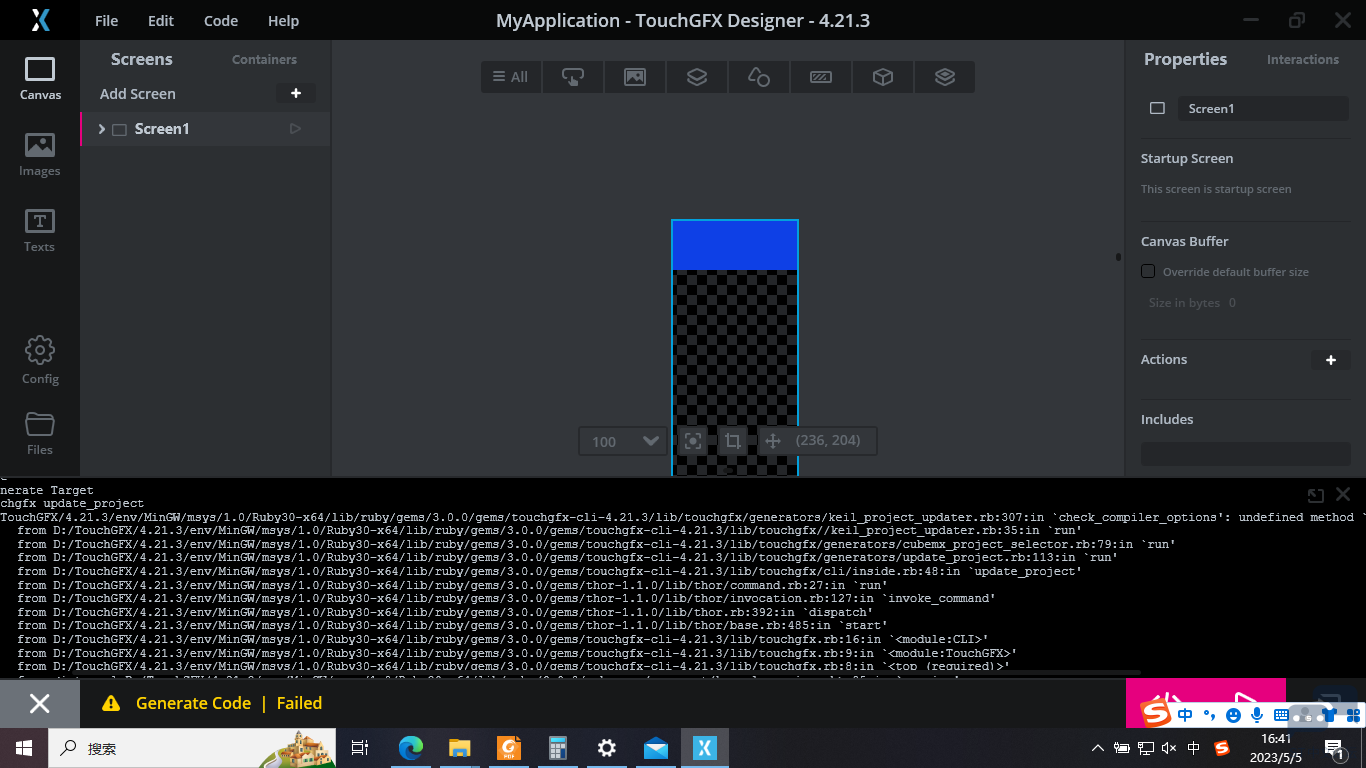Click the muted volume tray icon
Image resolution: width=1366 pixels, height=768 pixels.
point(1169,748)
